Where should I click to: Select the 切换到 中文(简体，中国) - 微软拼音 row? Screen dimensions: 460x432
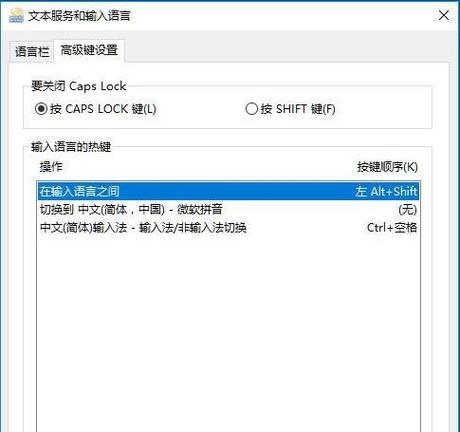pyautogui.click(x=229, y=209)
